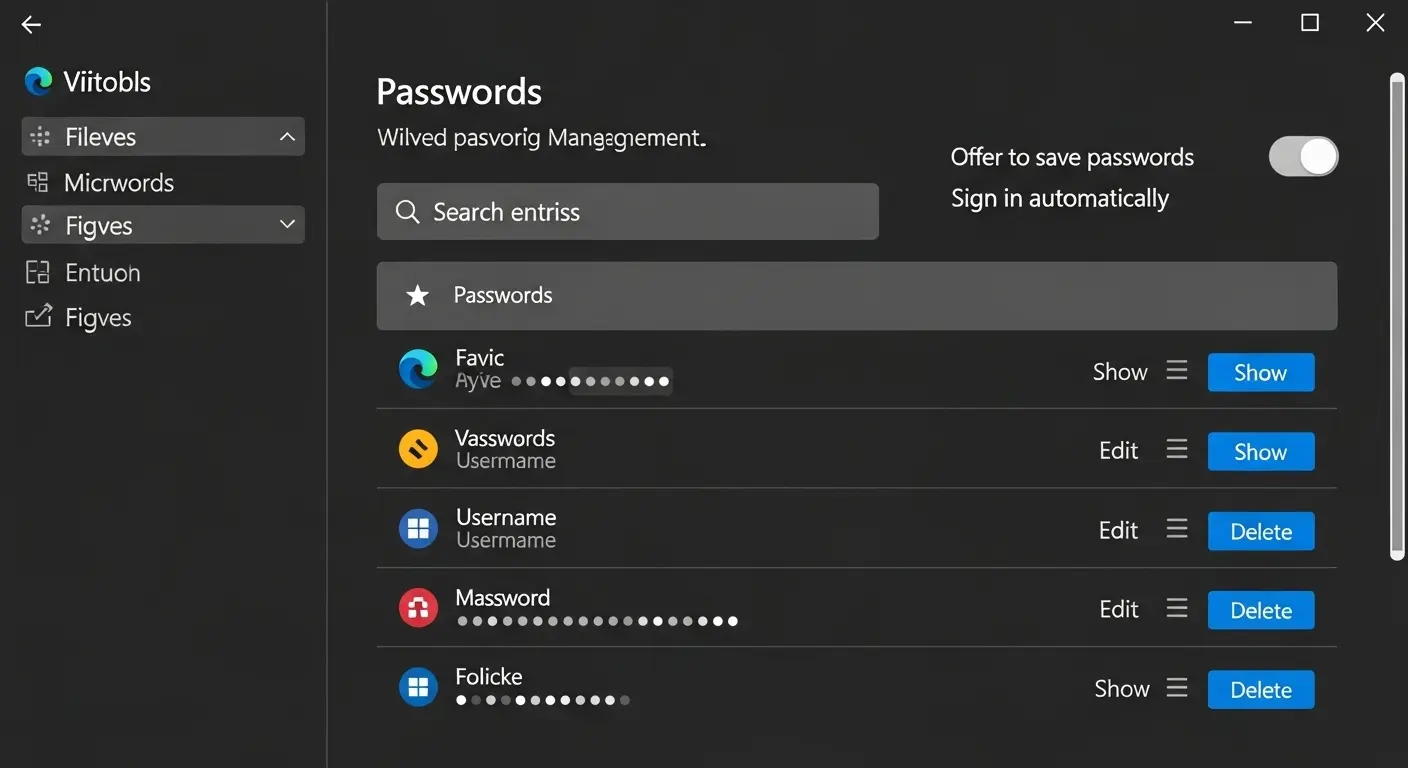Expand the Figves dropdown chevron

tap(287, 225)
